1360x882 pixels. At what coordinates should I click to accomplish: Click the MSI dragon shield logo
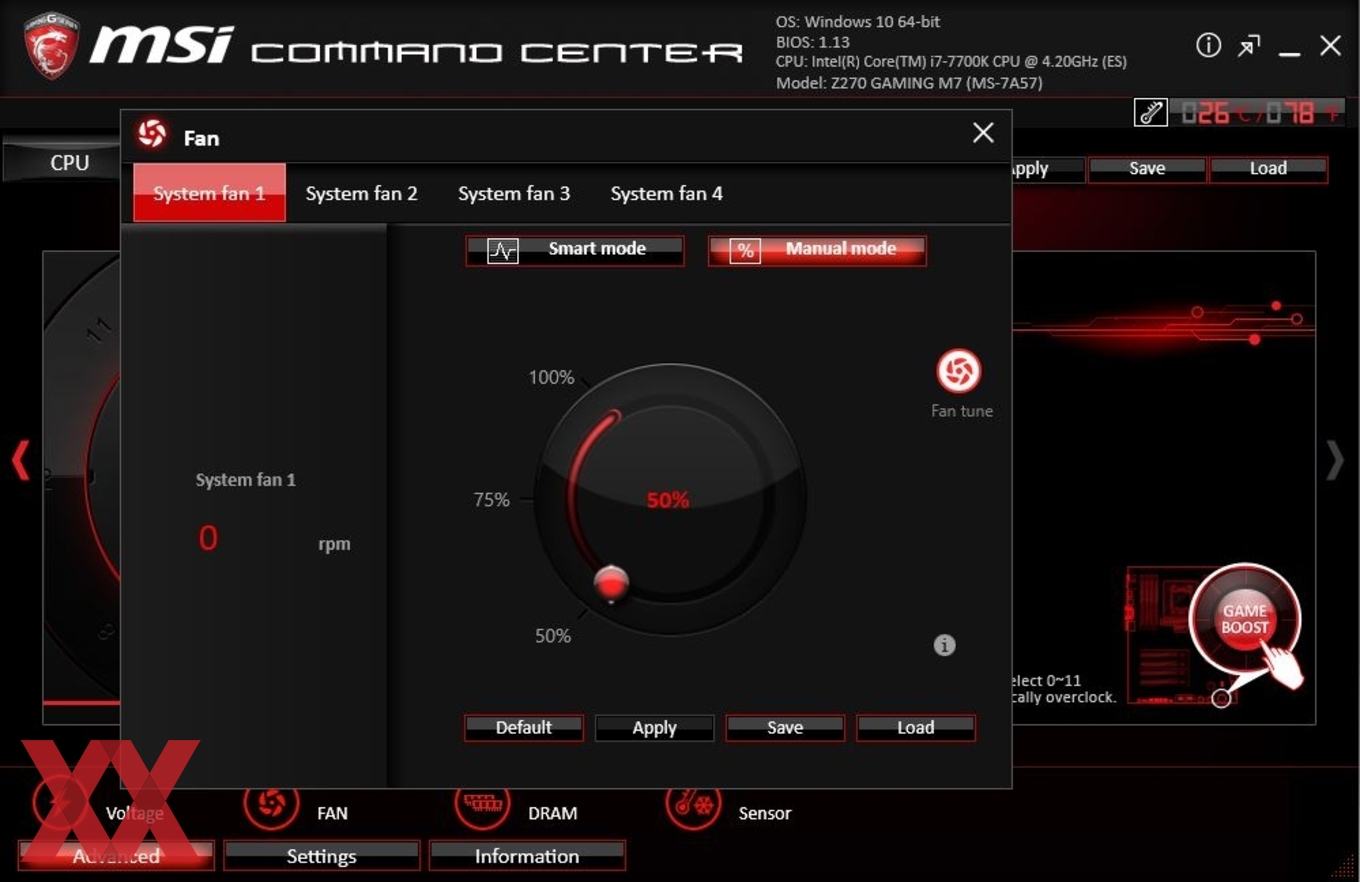pyautogui.click(x=52, y=45)
